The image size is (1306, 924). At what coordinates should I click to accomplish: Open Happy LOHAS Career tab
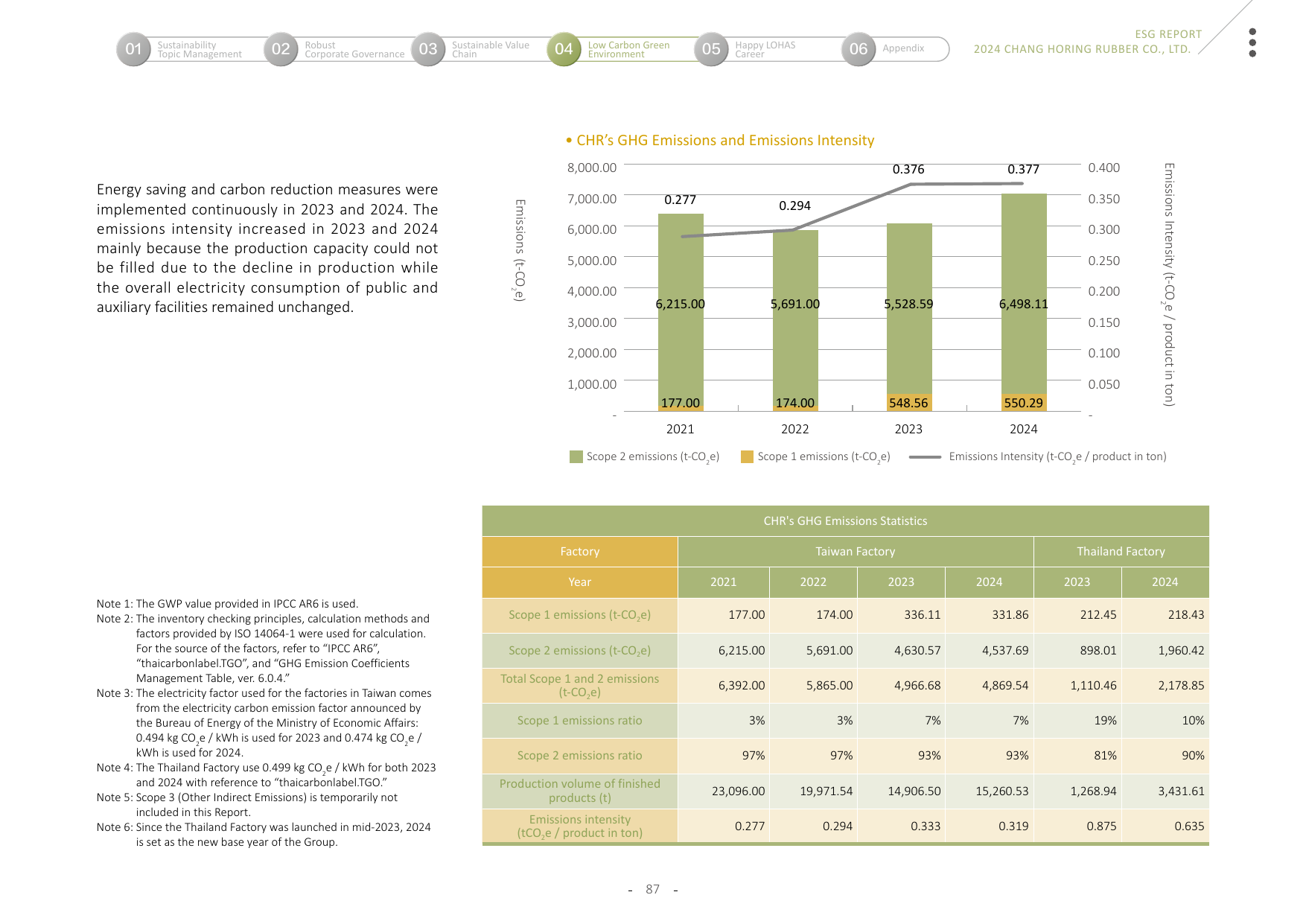[765, 50]
